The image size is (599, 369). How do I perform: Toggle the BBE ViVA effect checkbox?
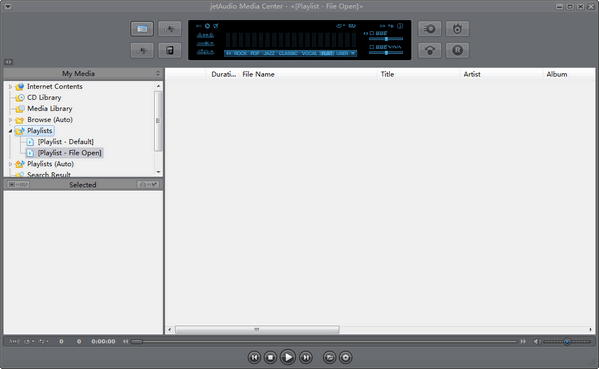[x=372, y=47]
